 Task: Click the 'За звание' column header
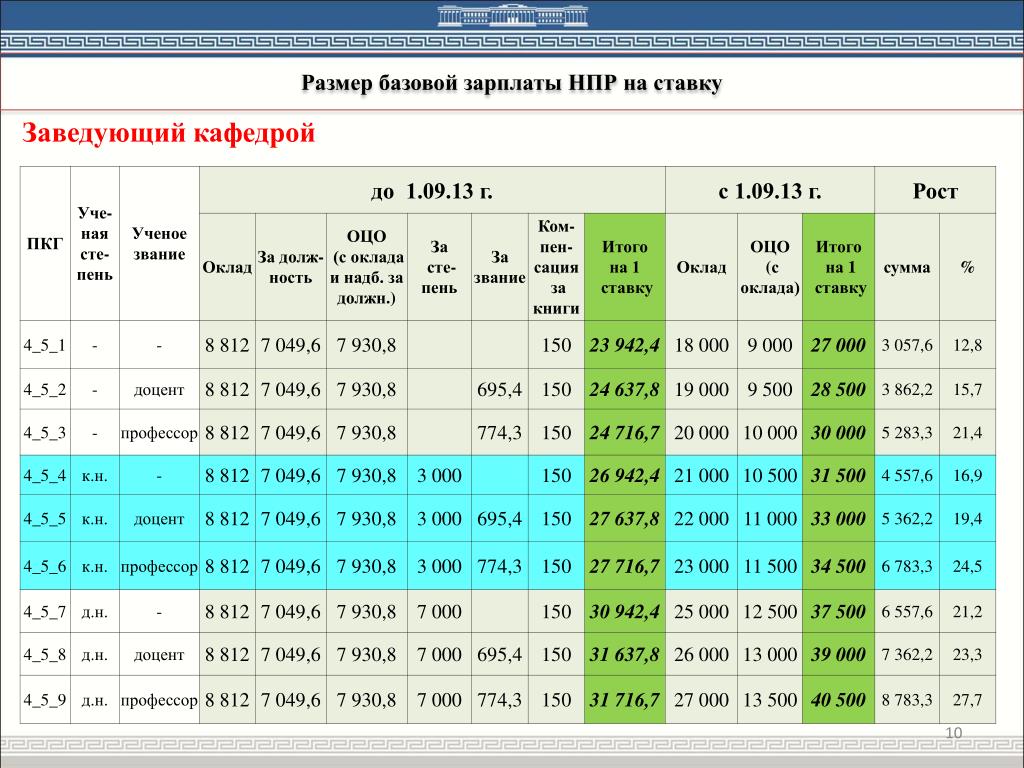click(500, 267)
